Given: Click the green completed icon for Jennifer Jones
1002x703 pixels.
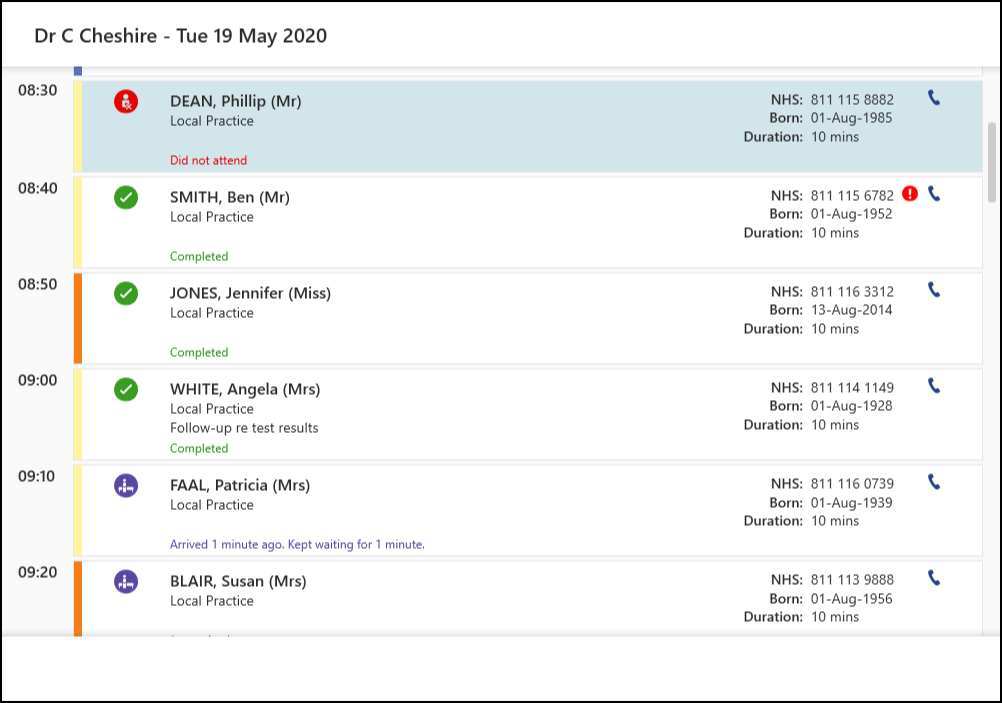Looking at the screenshot, I should pos(126,293).
